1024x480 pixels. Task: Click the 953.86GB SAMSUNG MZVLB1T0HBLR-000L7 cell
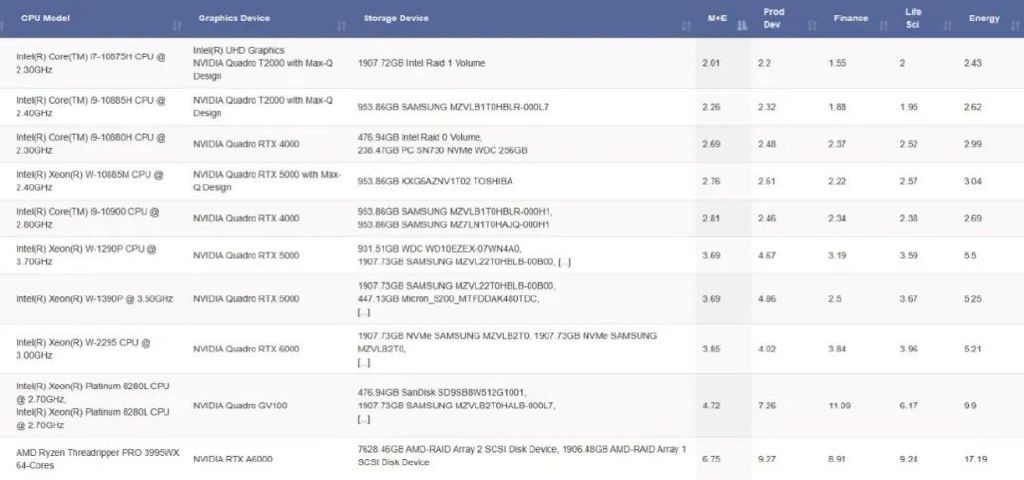tap(453, 106)
